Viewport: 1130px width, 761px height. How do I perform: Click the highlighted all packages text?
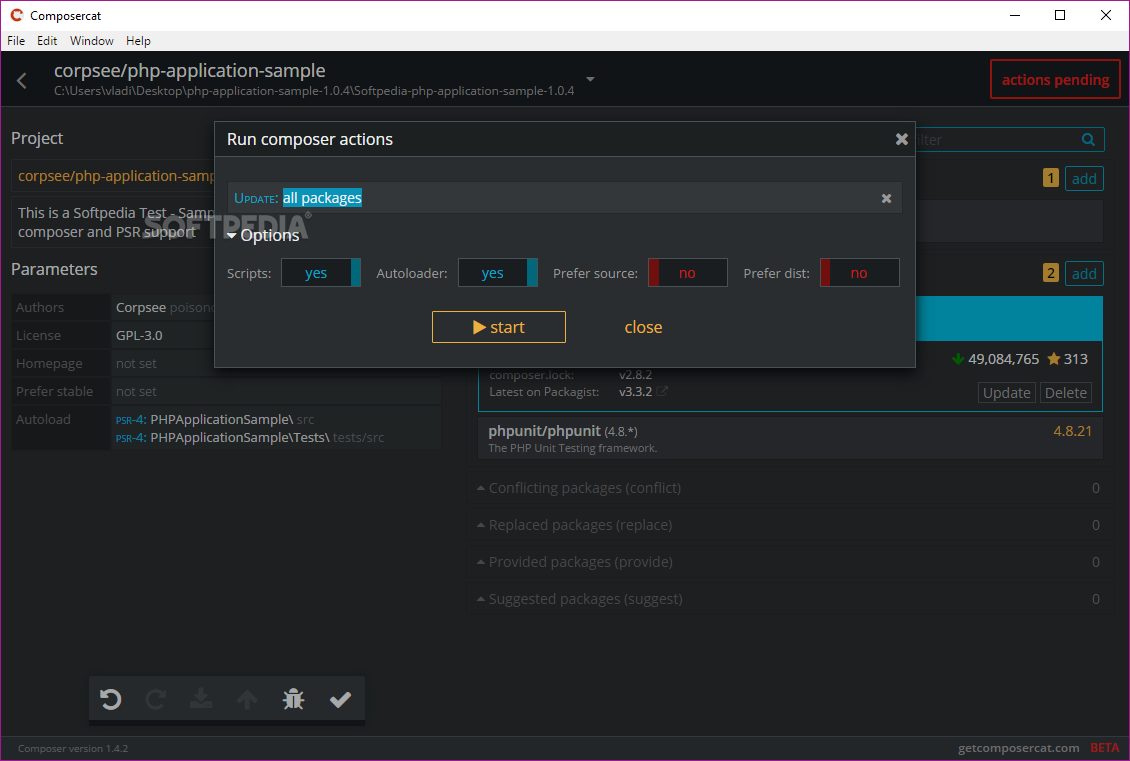click(322, 198)
